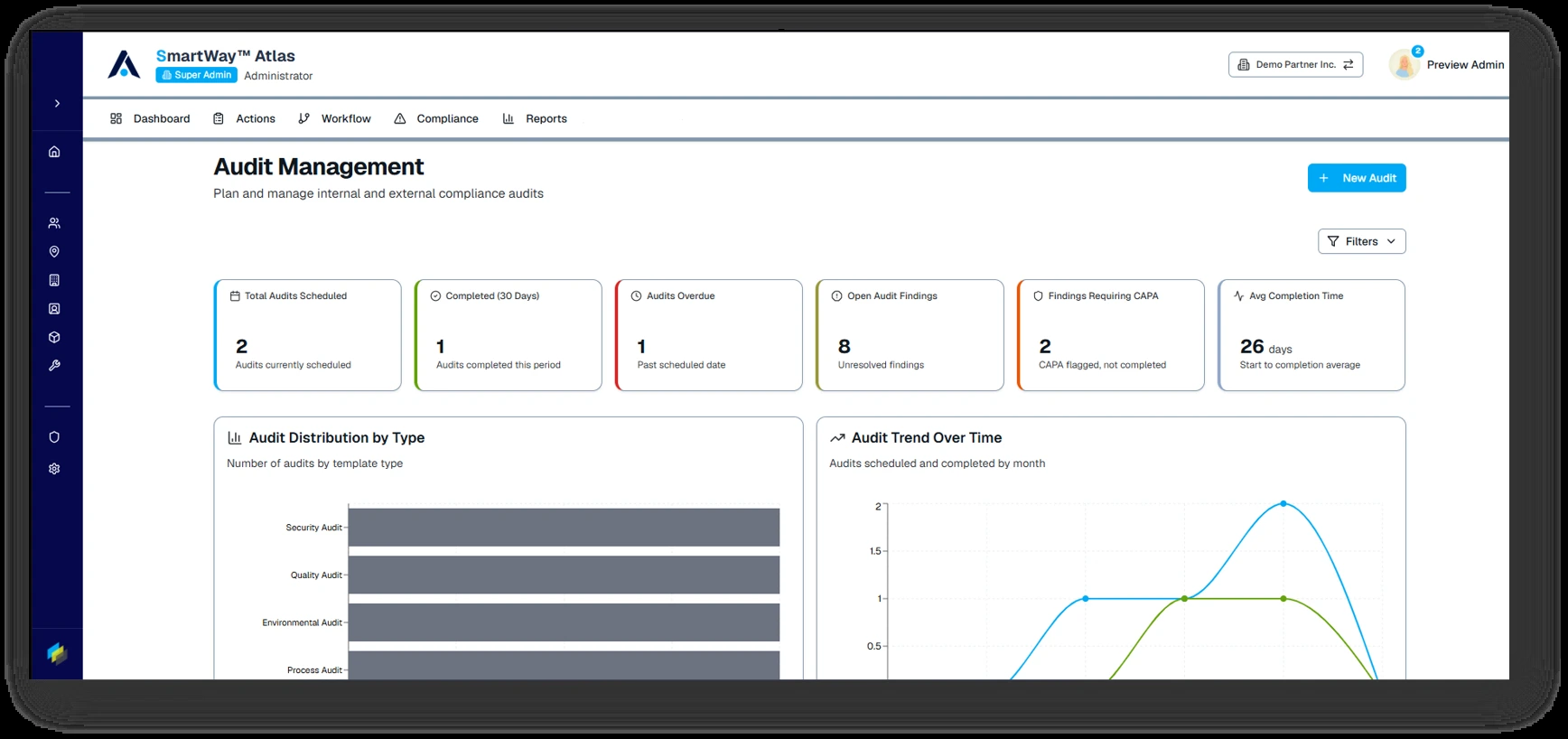
Task: Create a New Audit
Action: pos(1357,178)
